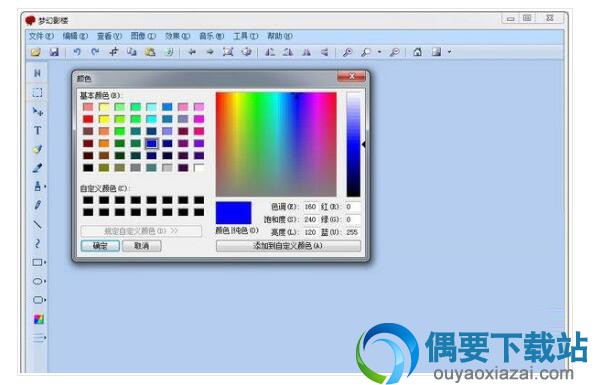This screenshot has width=599, height=385.
Task: Select the eraser tool in sidebar
Action: tap(37, 168)
